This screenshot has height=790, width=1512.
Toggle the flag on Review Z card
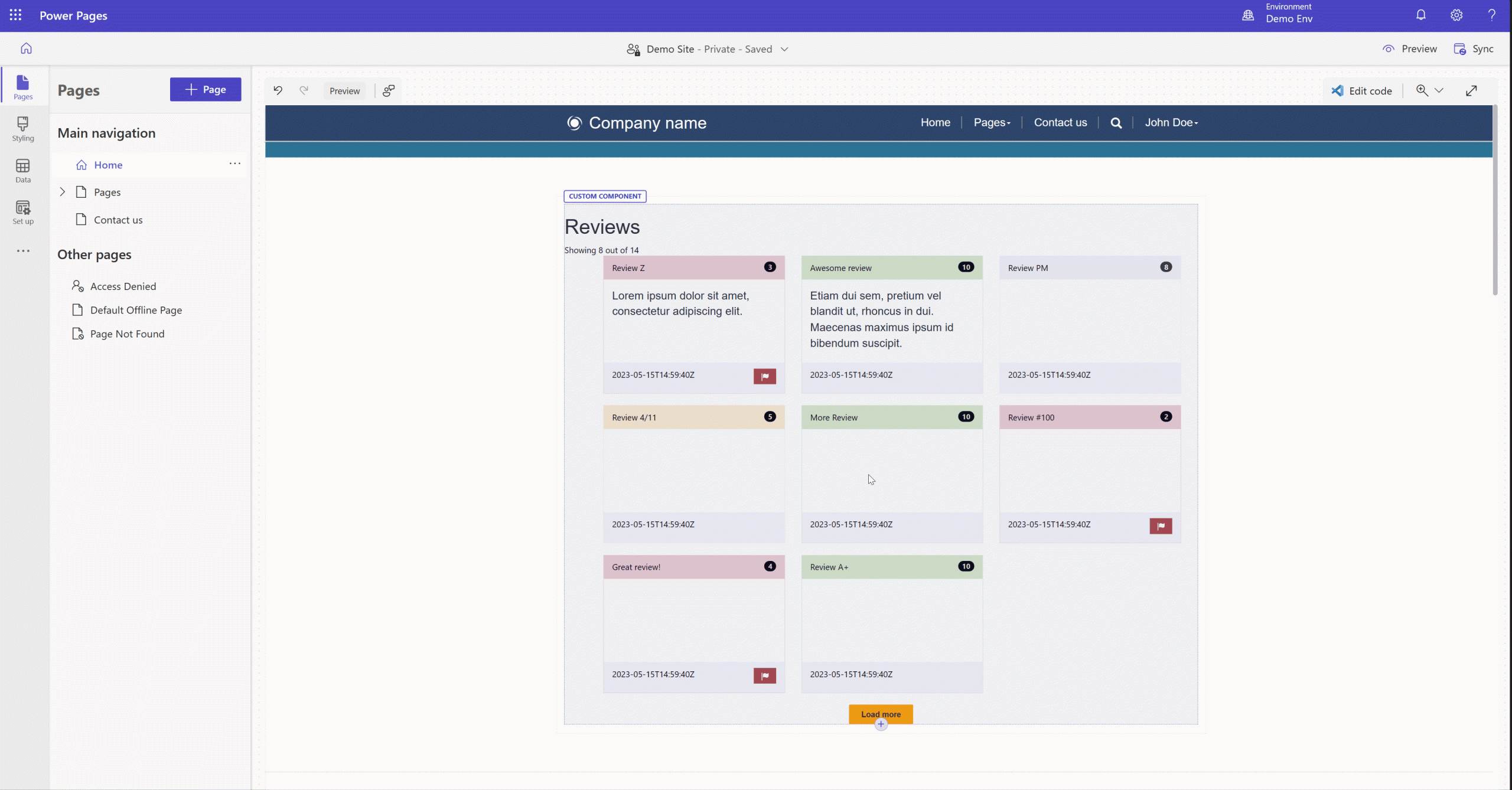pyautogui.click(x=764, y=376)
